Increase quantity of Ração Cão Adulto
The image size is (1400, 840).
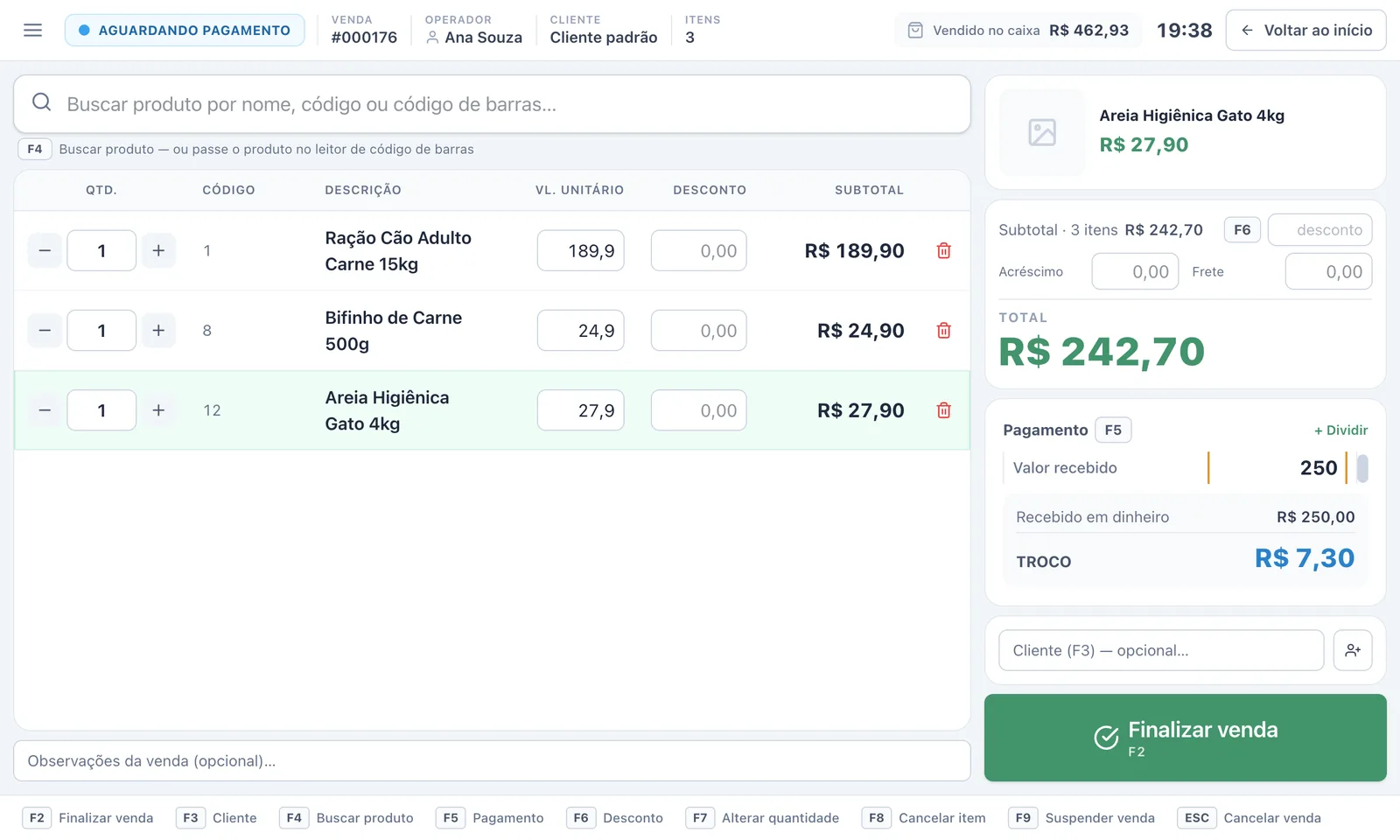(158, 251)
